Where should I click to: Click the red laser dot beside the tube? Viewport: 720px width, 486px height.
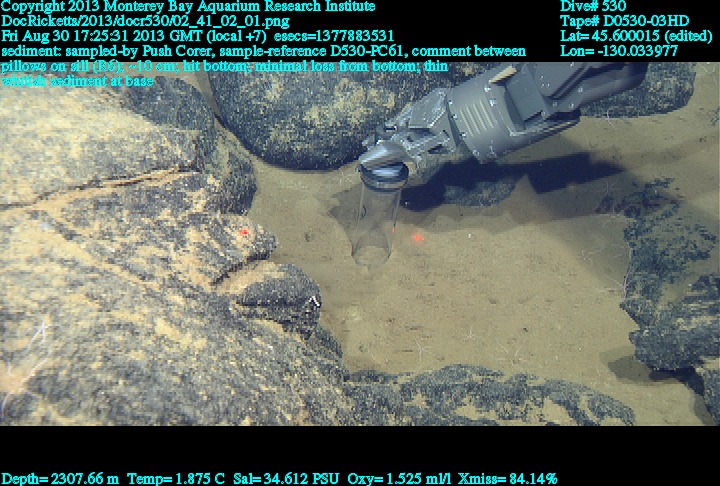click(417, 238)
